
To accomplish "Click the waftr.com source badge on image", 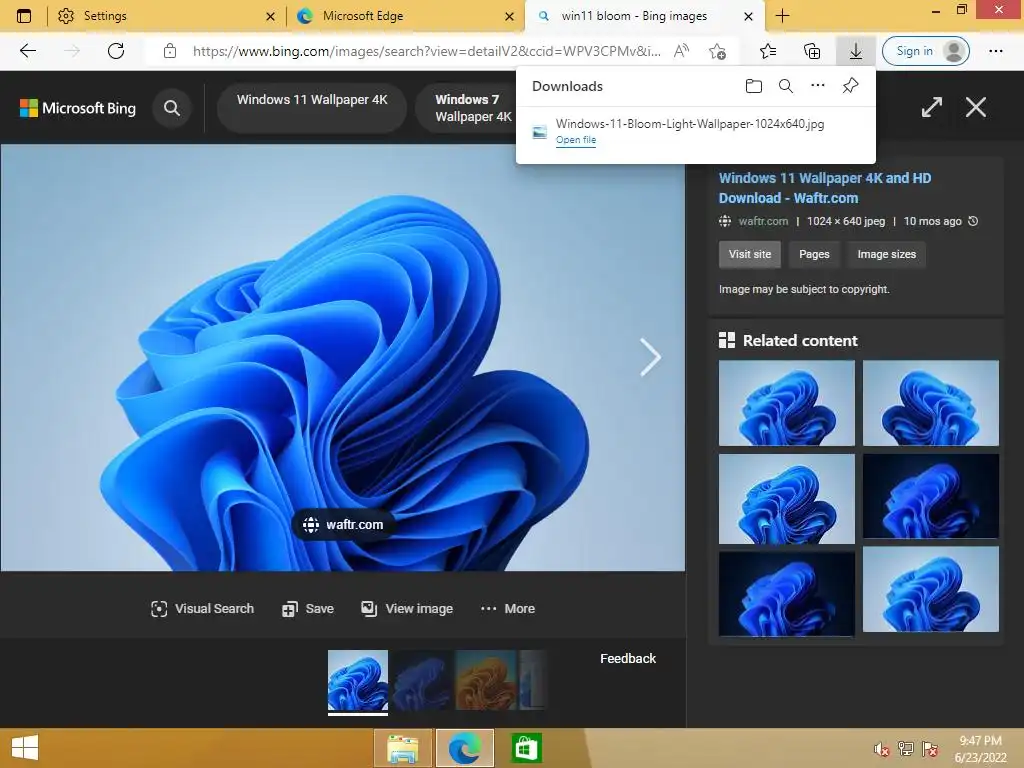I will click(x=343, y=524).
